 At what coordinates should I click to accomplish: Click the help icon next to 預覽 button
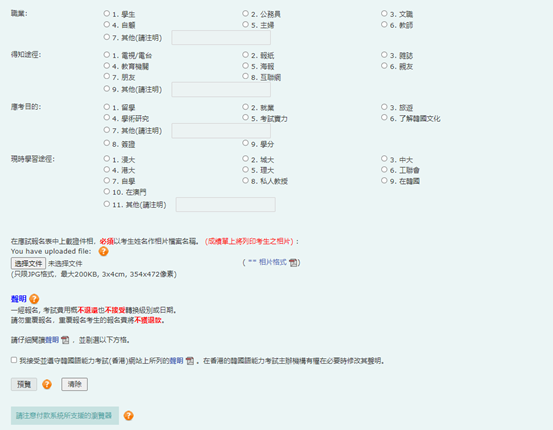click(47, 384)
